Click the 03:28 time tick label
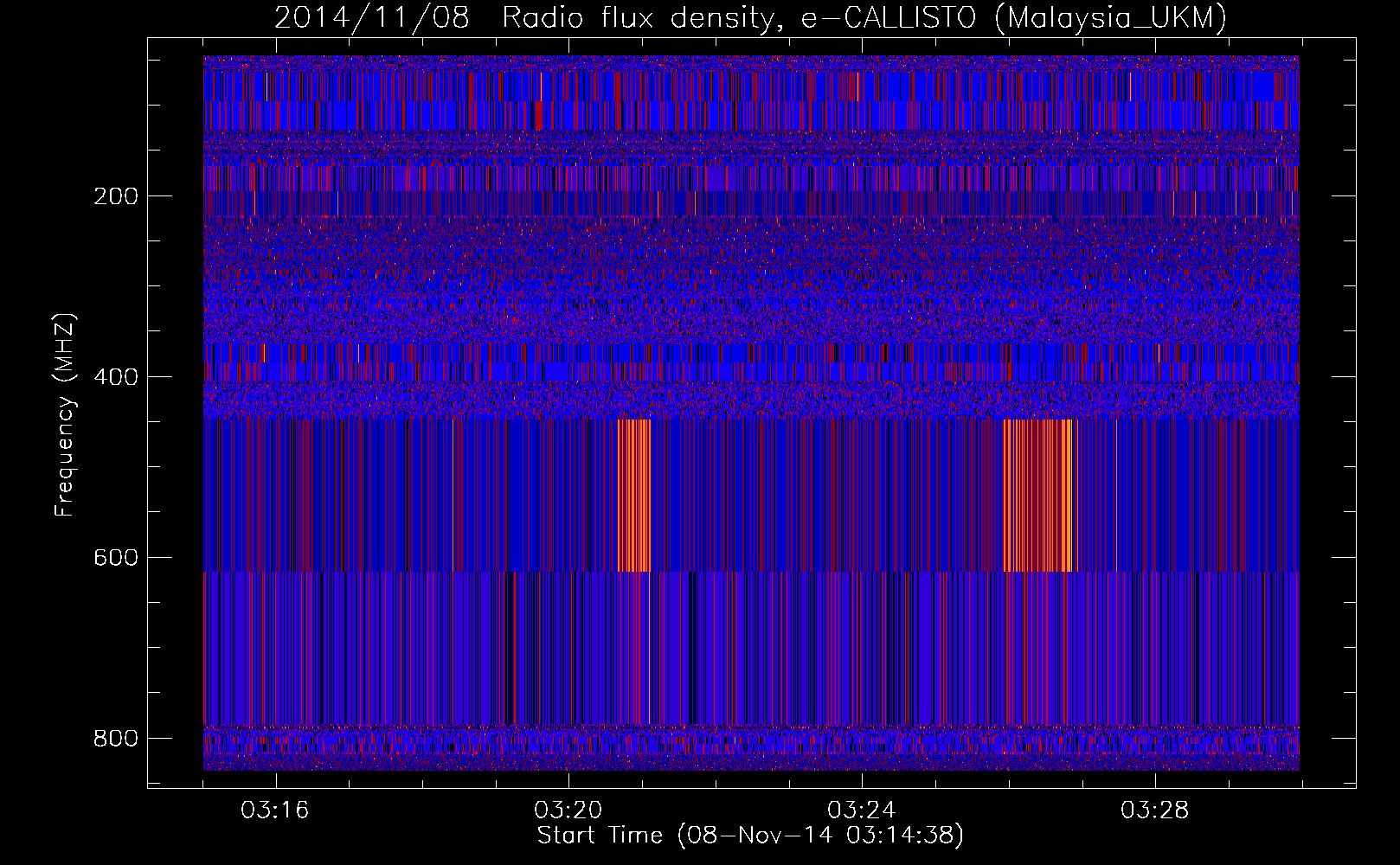 tap(1155, 811)
